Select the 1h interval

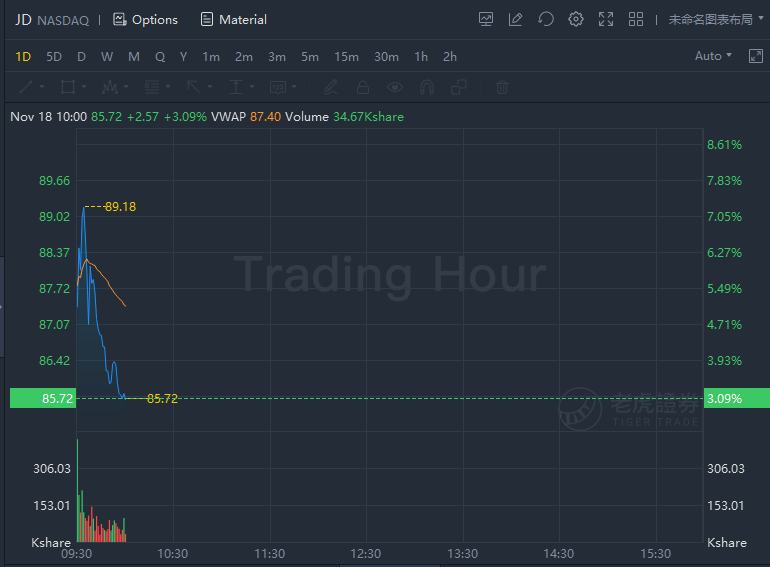[x=421, y=57]
